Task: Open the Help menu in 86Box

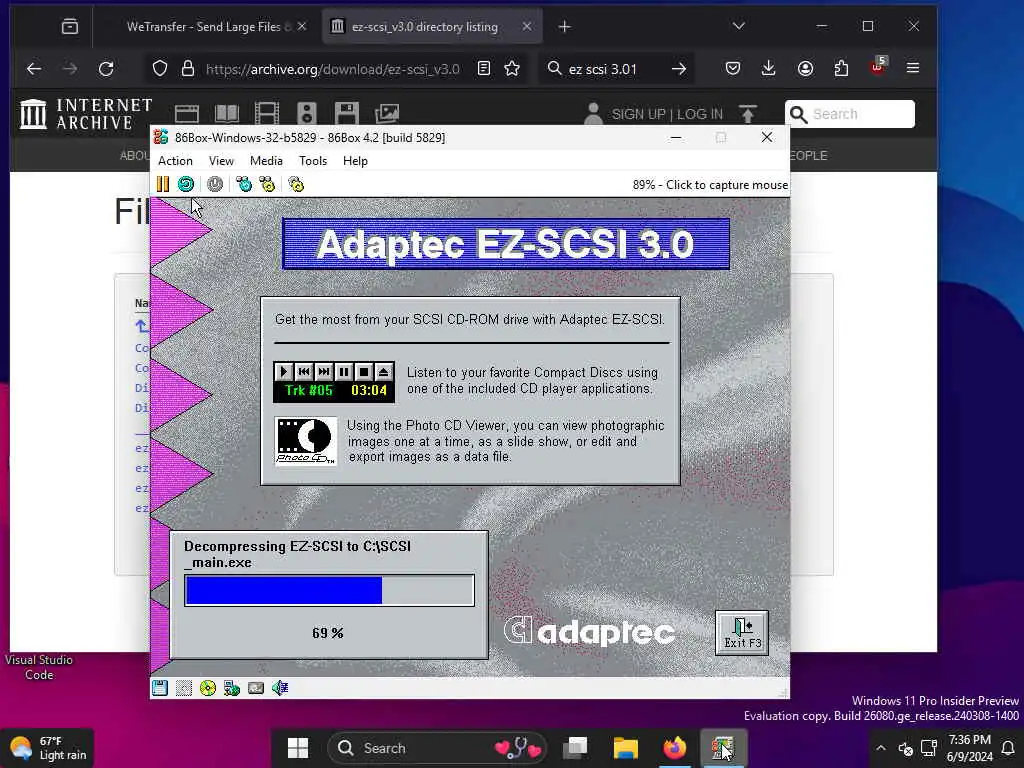Action: pyautogui.click(x=355, y=161)
